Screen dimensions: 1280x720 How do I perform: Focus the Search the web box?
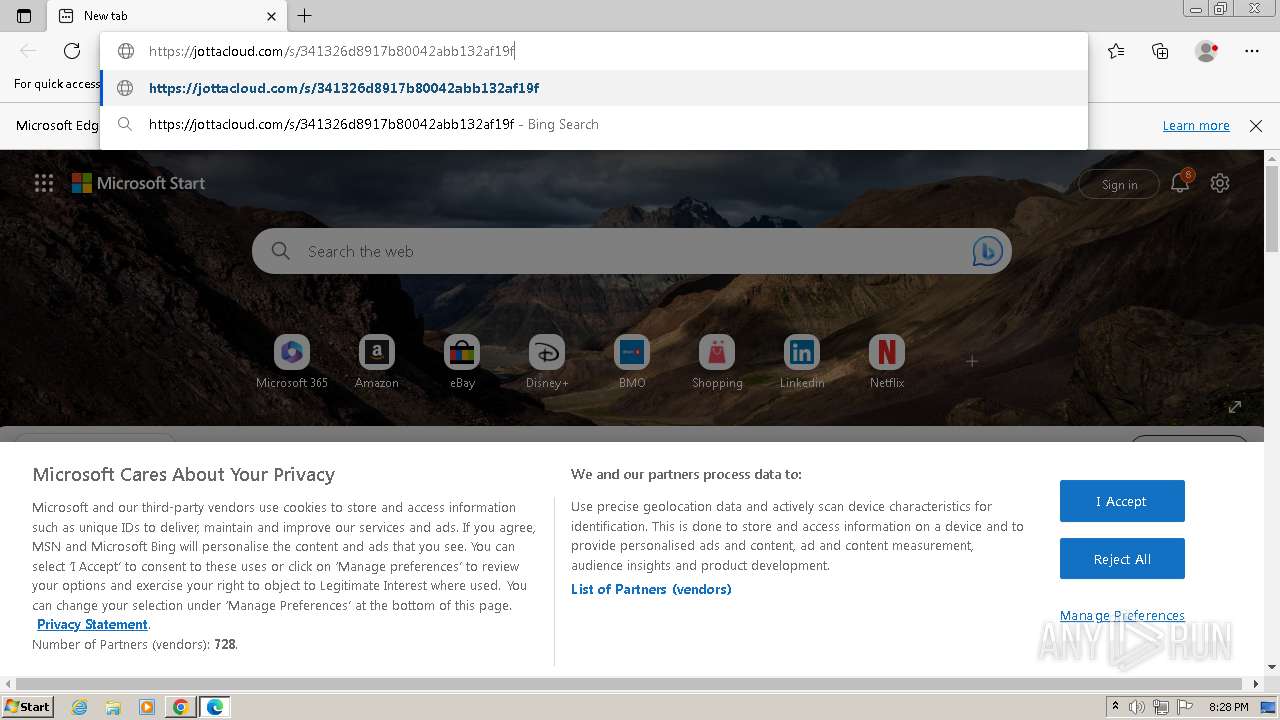click(632, 252)
